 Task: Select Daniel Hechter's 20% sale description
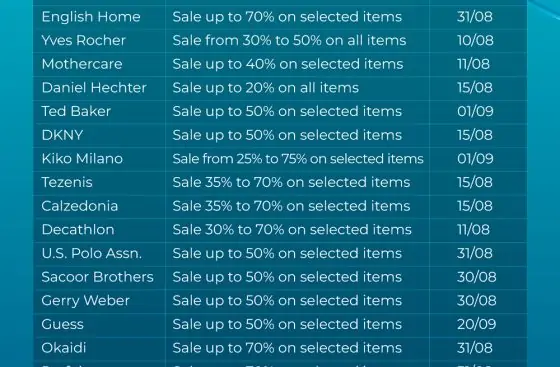[x=266, y=88]
